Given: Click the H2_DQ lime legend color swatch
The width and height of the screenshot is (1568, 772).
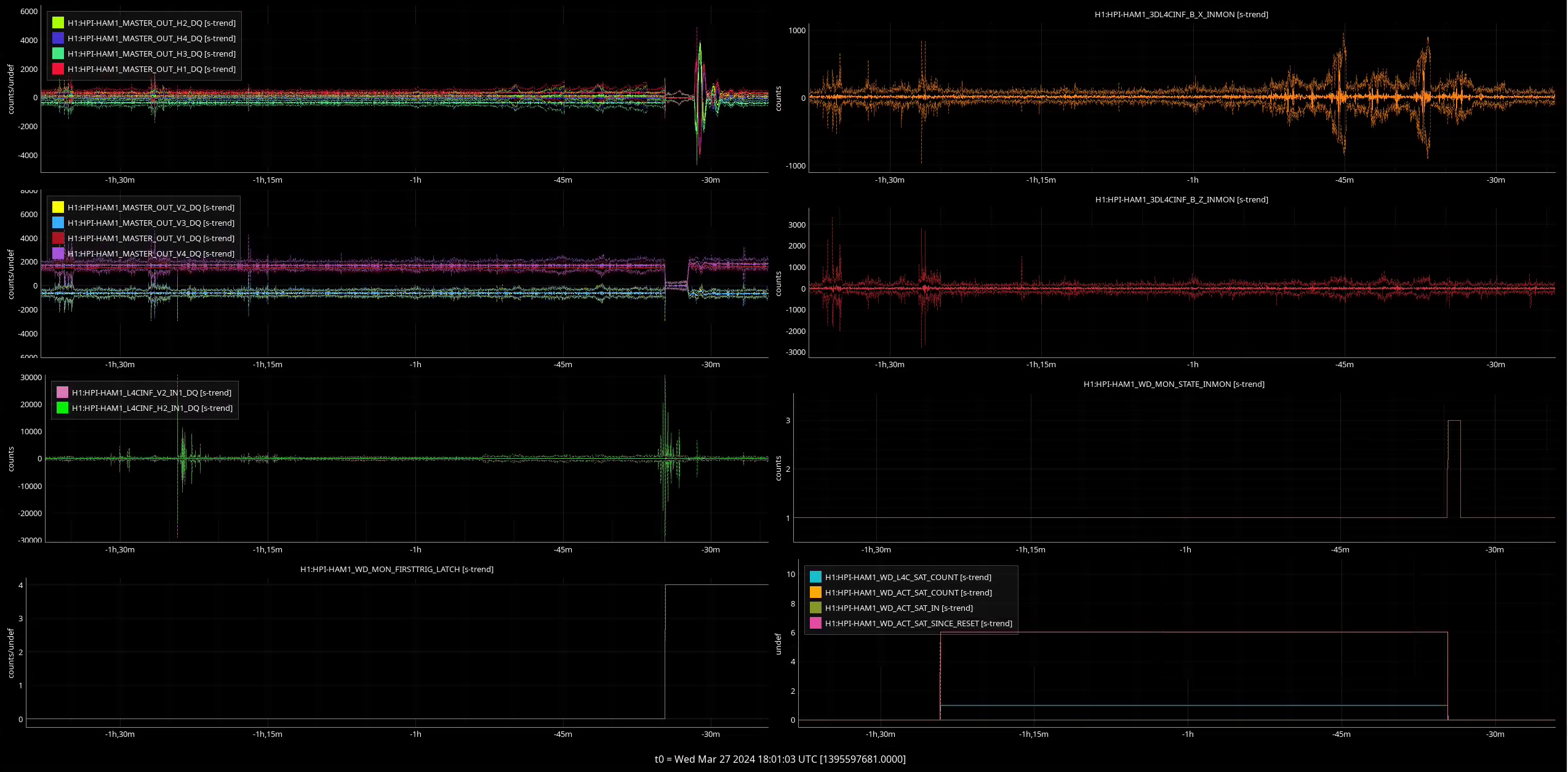Looking at the screenshot, I should [x=58, y=23].
